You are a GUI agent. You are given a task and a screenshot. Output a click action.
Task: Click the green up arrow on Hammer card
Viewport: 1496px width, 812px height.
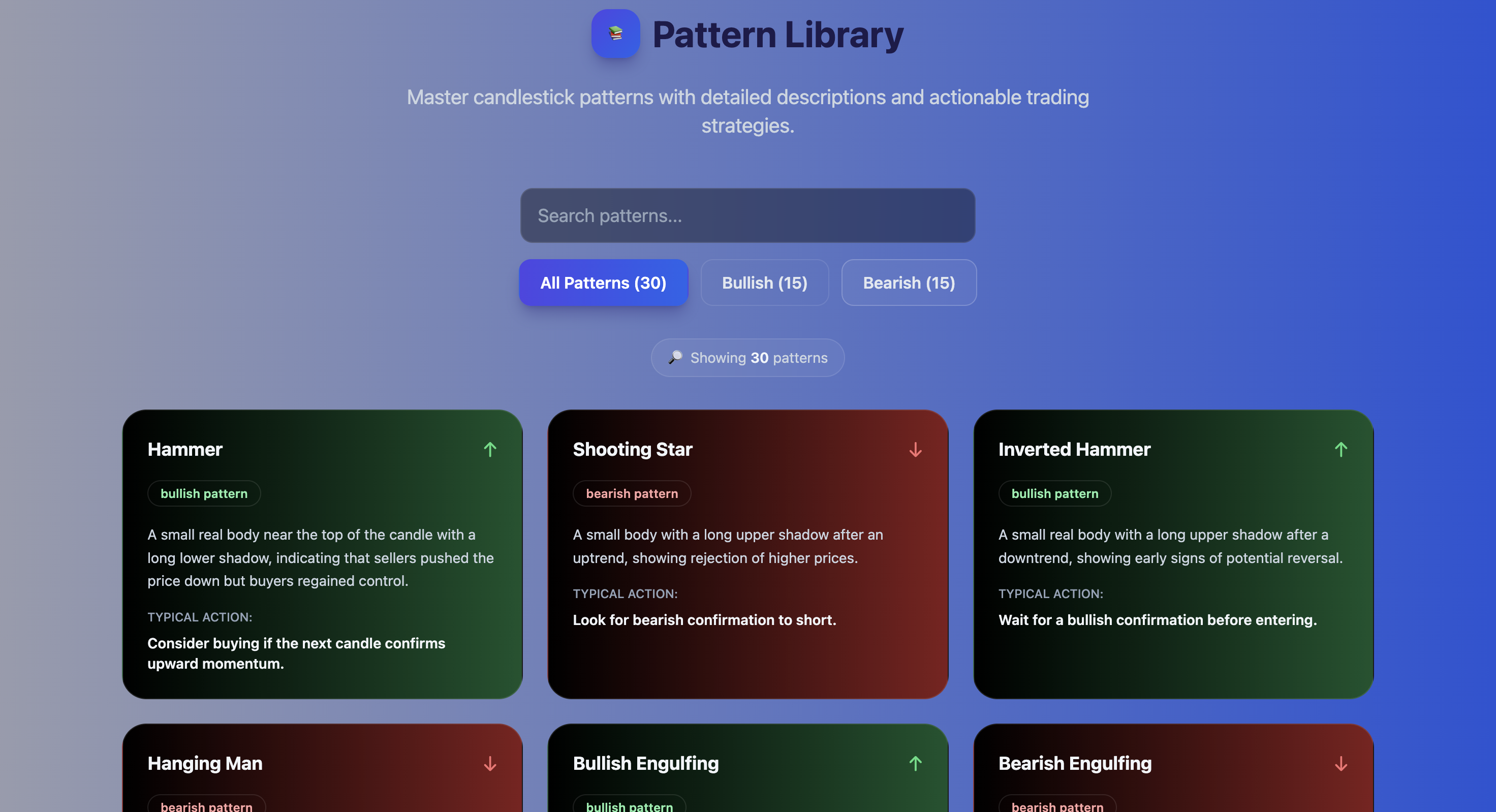[x=489, y=449]
